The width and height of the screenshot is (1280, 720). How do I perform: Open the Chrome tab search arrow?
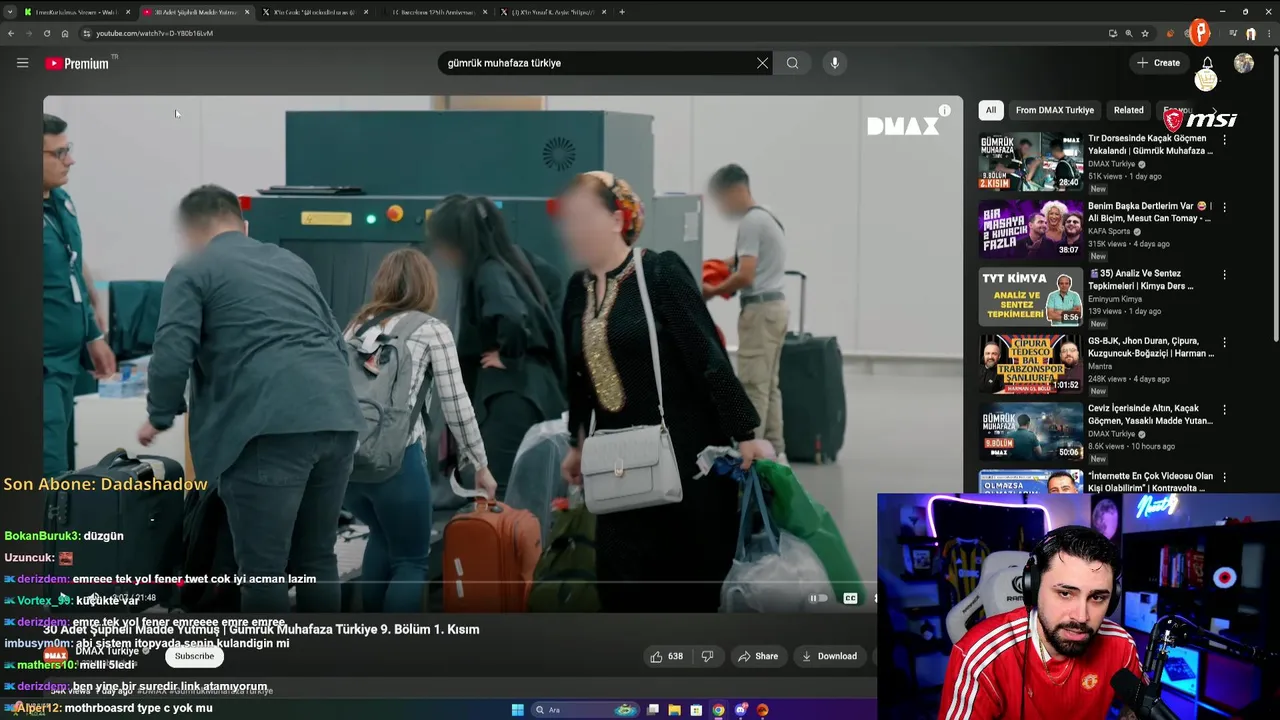tap(10, 12)
